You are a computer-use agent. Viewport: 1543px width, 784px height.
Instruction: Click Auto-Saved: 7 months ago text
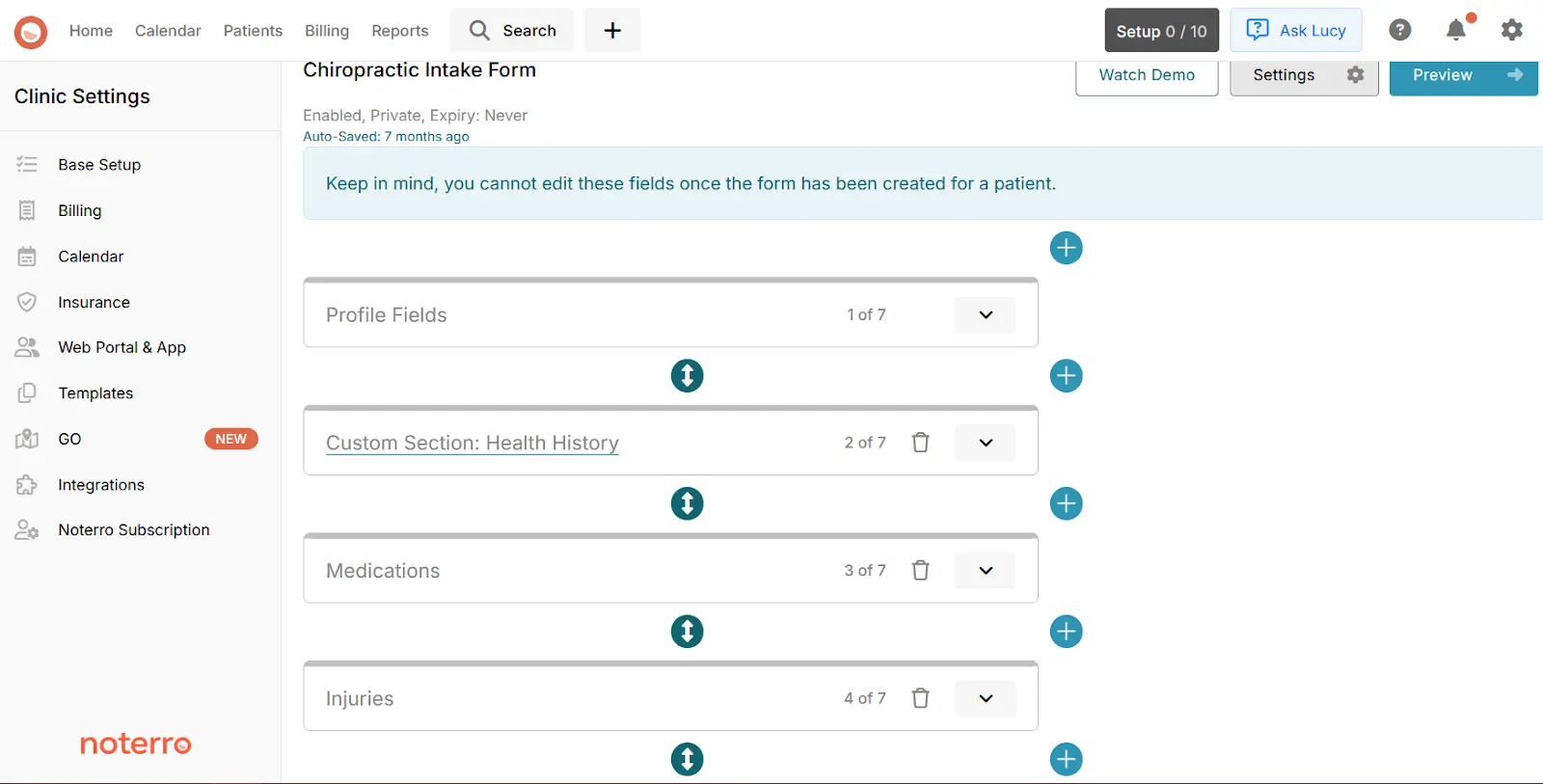tap(386, 137)
